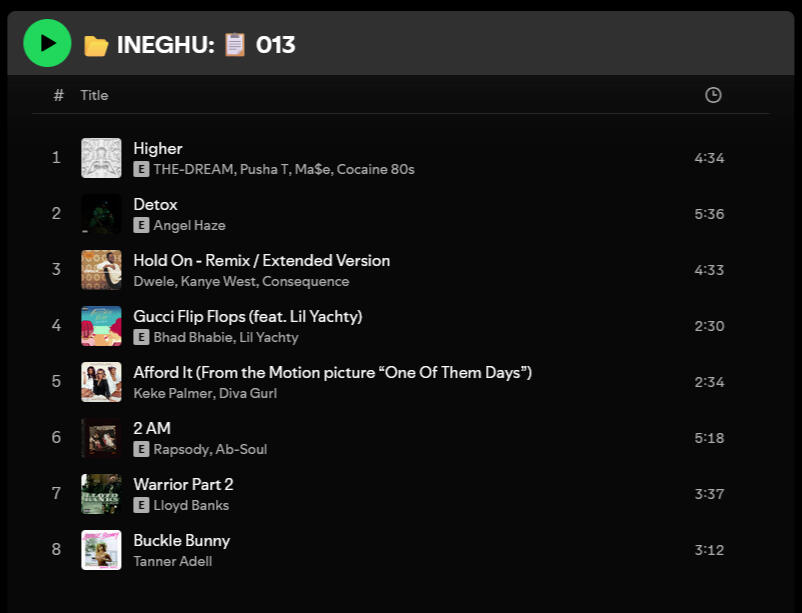Select the Afford It song title
This screenshot has height=613, width=802.
point(332,373)
